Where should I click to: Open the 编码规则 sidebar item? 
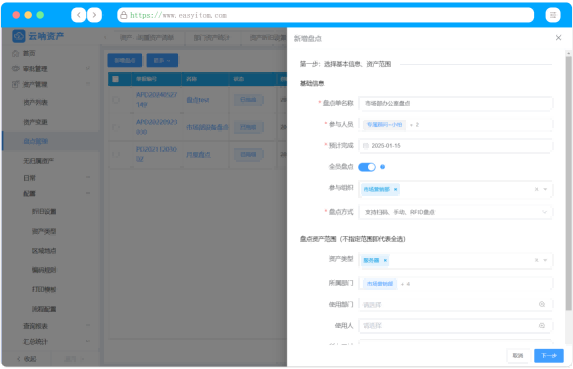tap(44, 270)
